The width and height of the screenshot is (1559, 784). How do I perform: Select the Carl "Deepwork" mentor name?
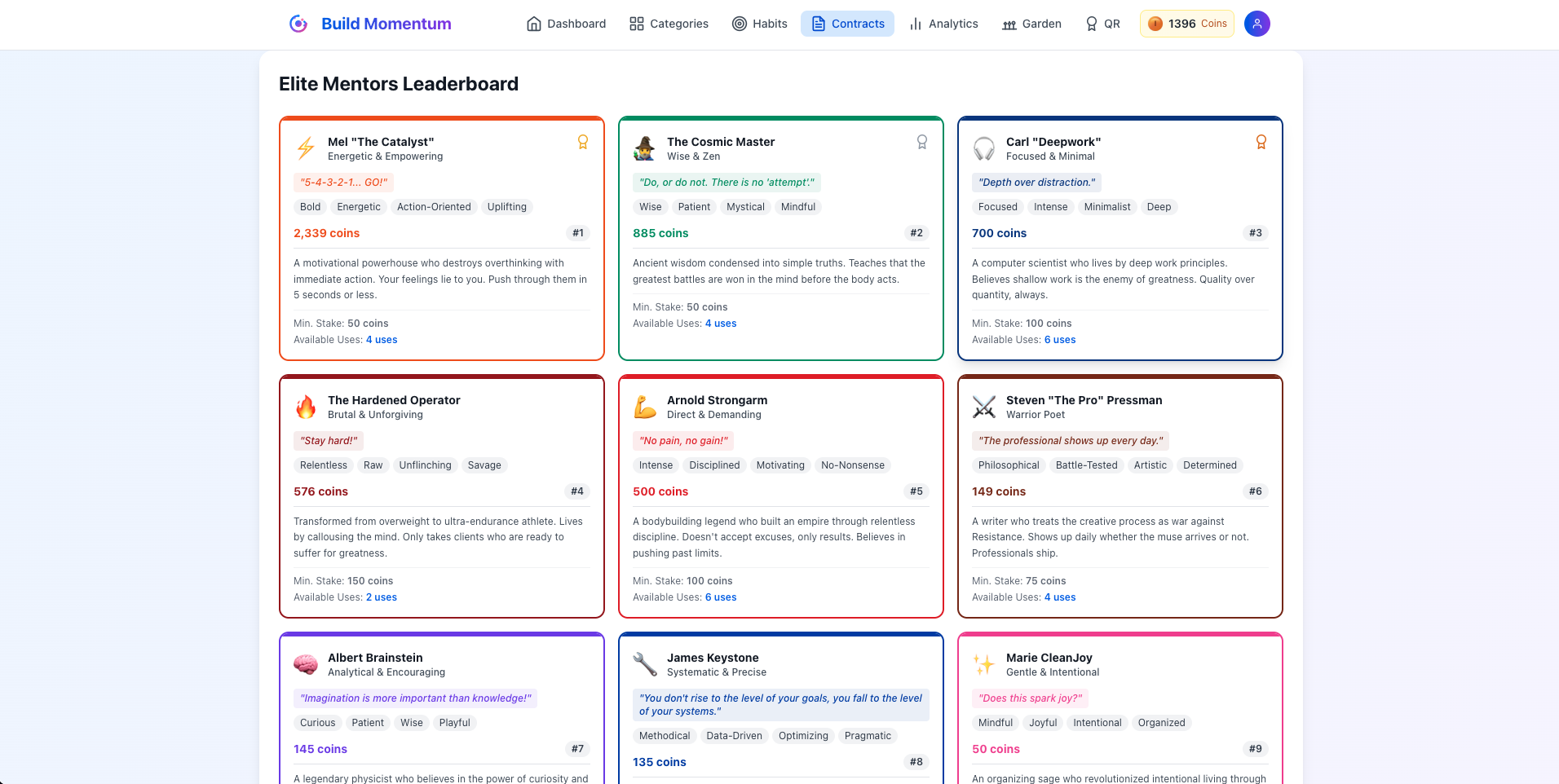(x=1053, y=142)
